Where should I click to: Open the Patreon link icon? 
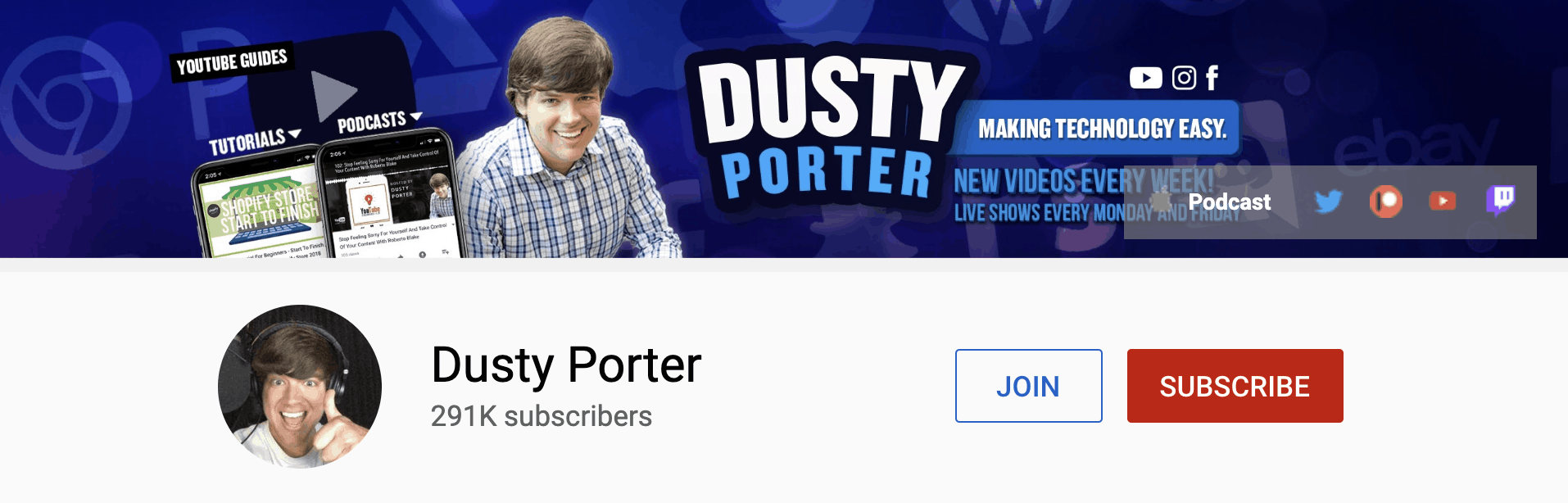pyautogui.click(x=1385, y=201)
